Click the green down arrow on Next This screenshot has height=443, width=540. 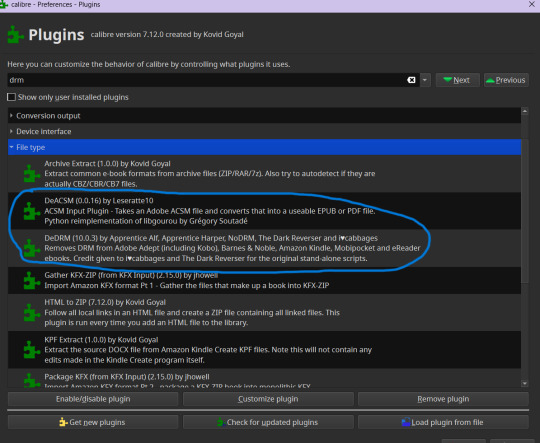click(448, 80)
